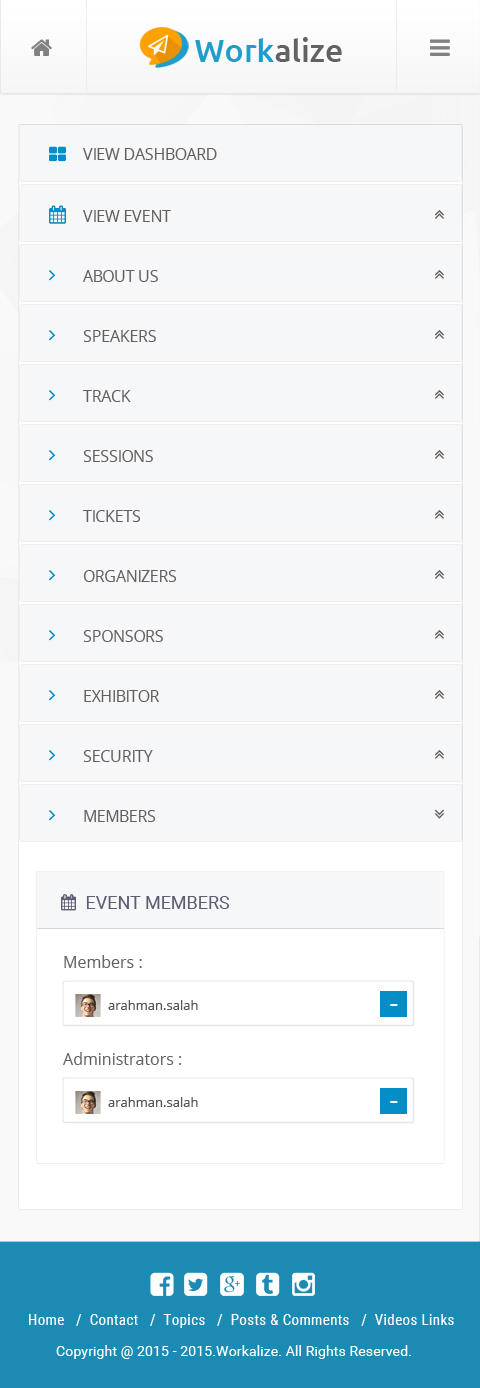The width and height of the screenshot is (480, 1388).
Task: Click arahman.salah avatar under Members
Action: 88,1005
